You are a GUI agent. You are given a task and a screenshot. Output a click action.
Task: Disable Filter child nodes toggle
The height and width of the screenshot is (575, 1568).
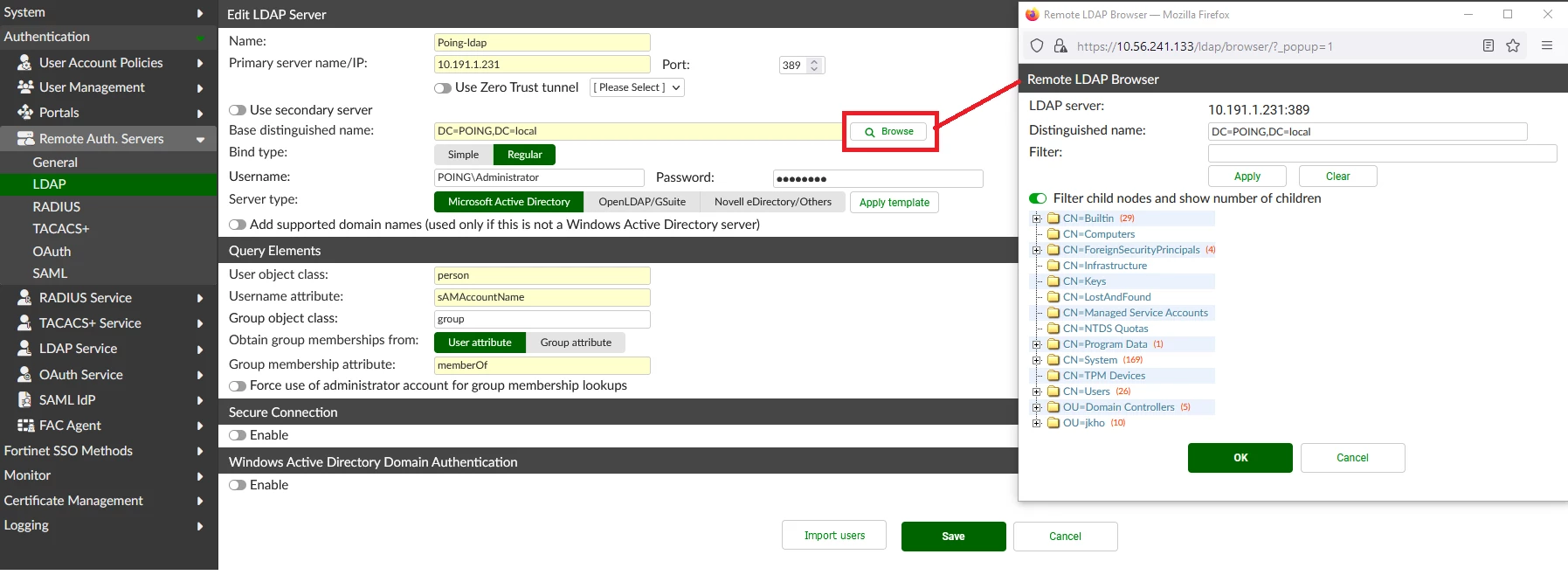1038,198
